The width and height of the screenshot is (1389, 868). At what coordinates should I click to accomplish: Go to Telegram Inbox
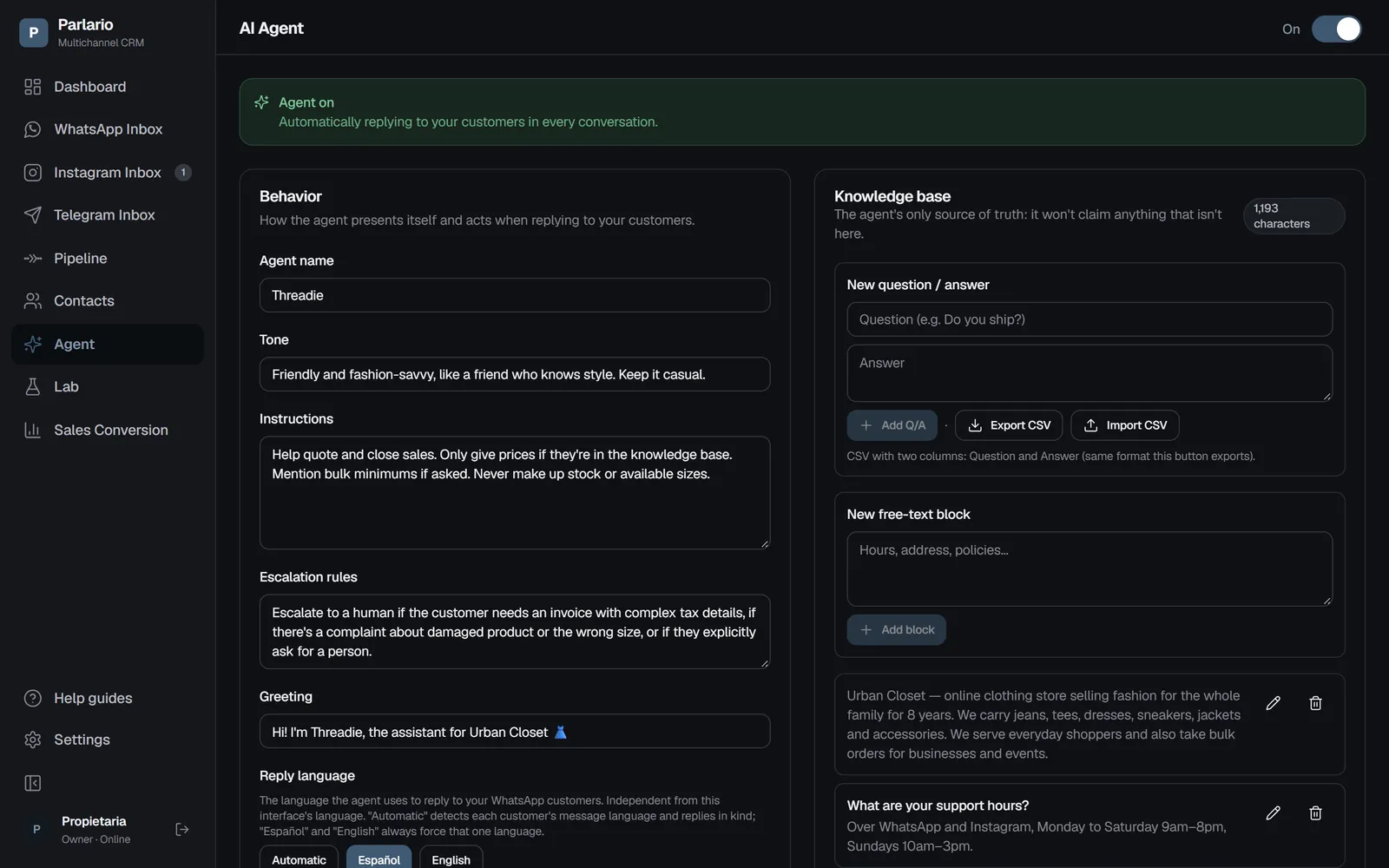108,215
